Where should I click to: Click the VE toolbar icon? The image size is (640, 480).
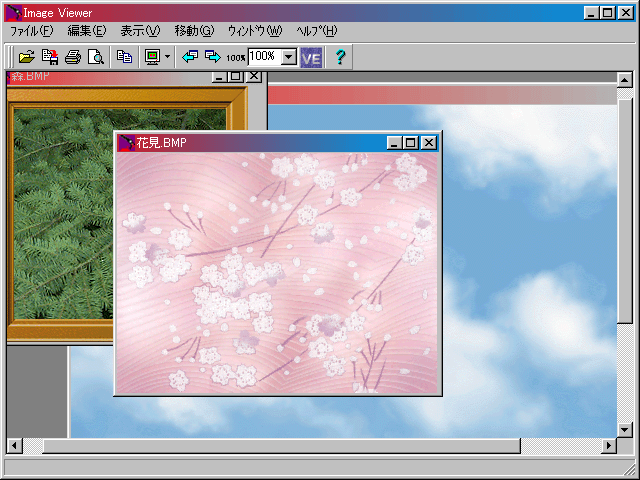[311, 58]
